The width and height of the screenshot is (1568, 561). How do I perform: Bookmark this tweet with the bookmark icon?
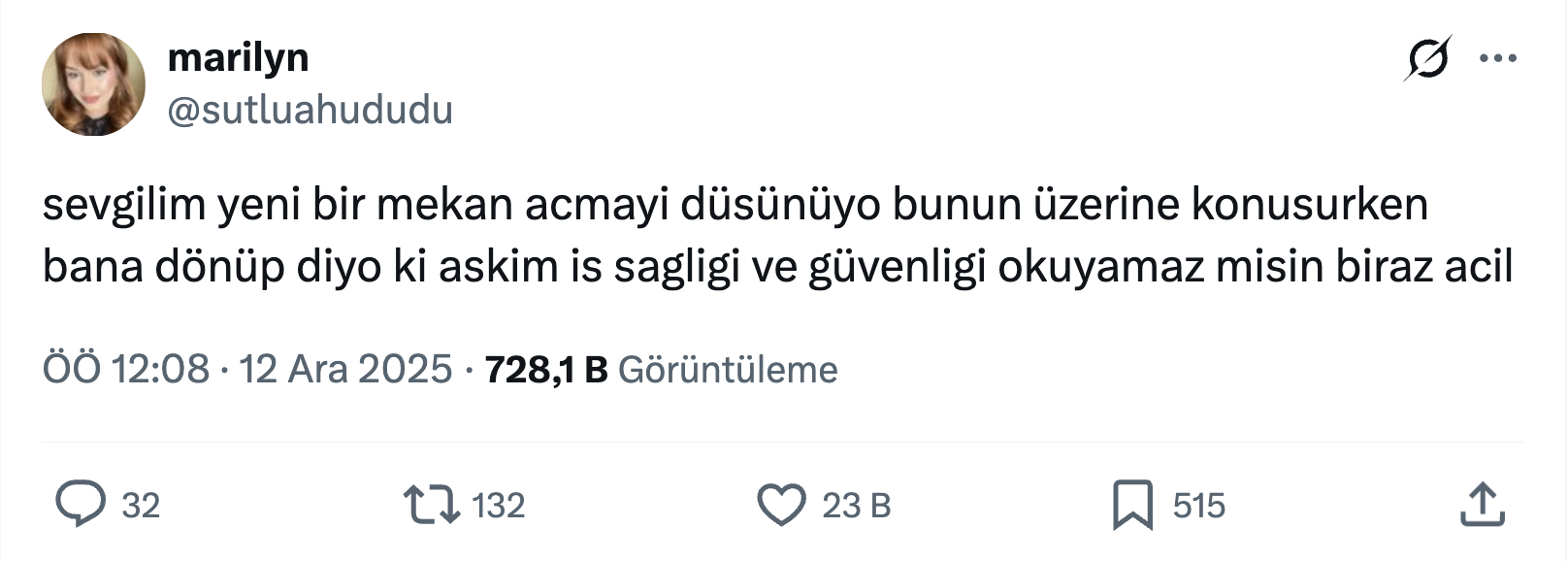point(1132,505)
